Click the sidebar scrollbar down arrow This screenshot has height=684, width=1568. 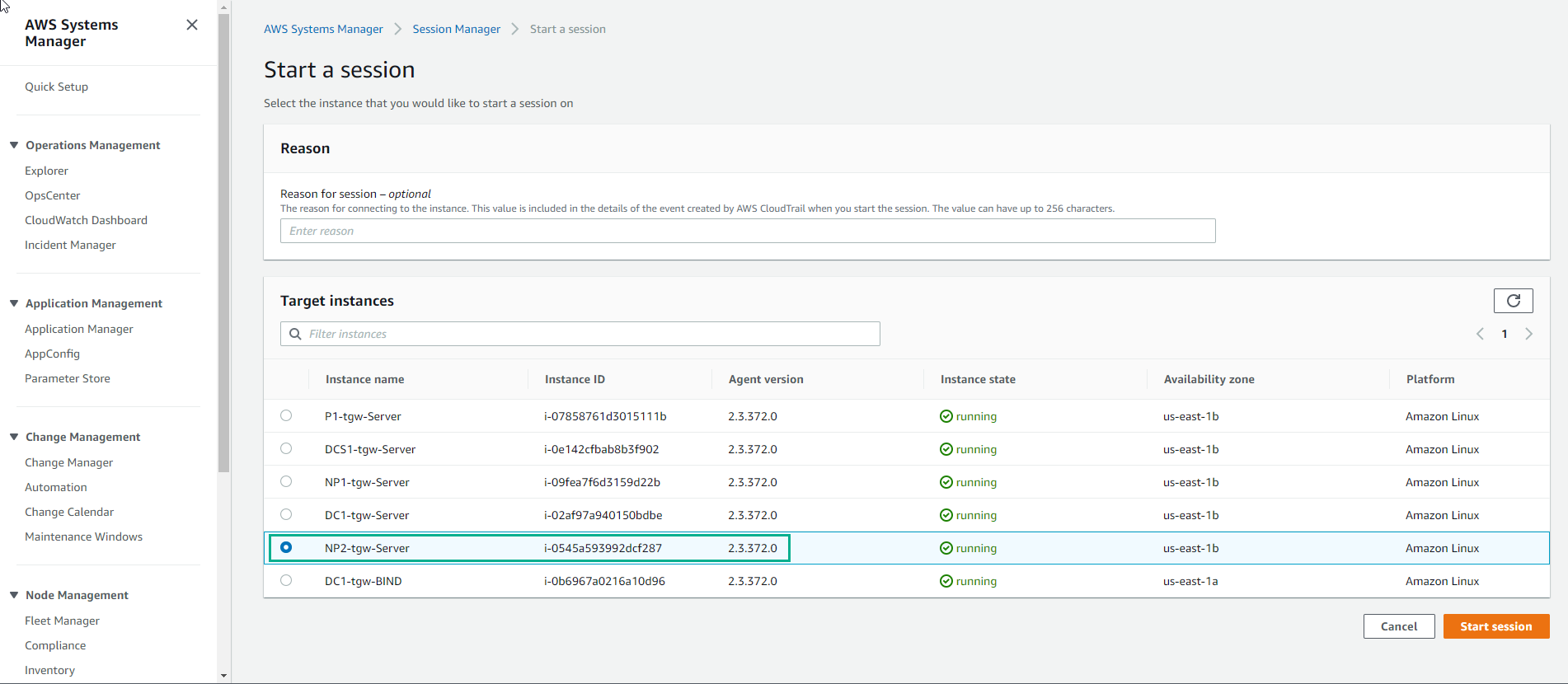click(x=223, y=676)
